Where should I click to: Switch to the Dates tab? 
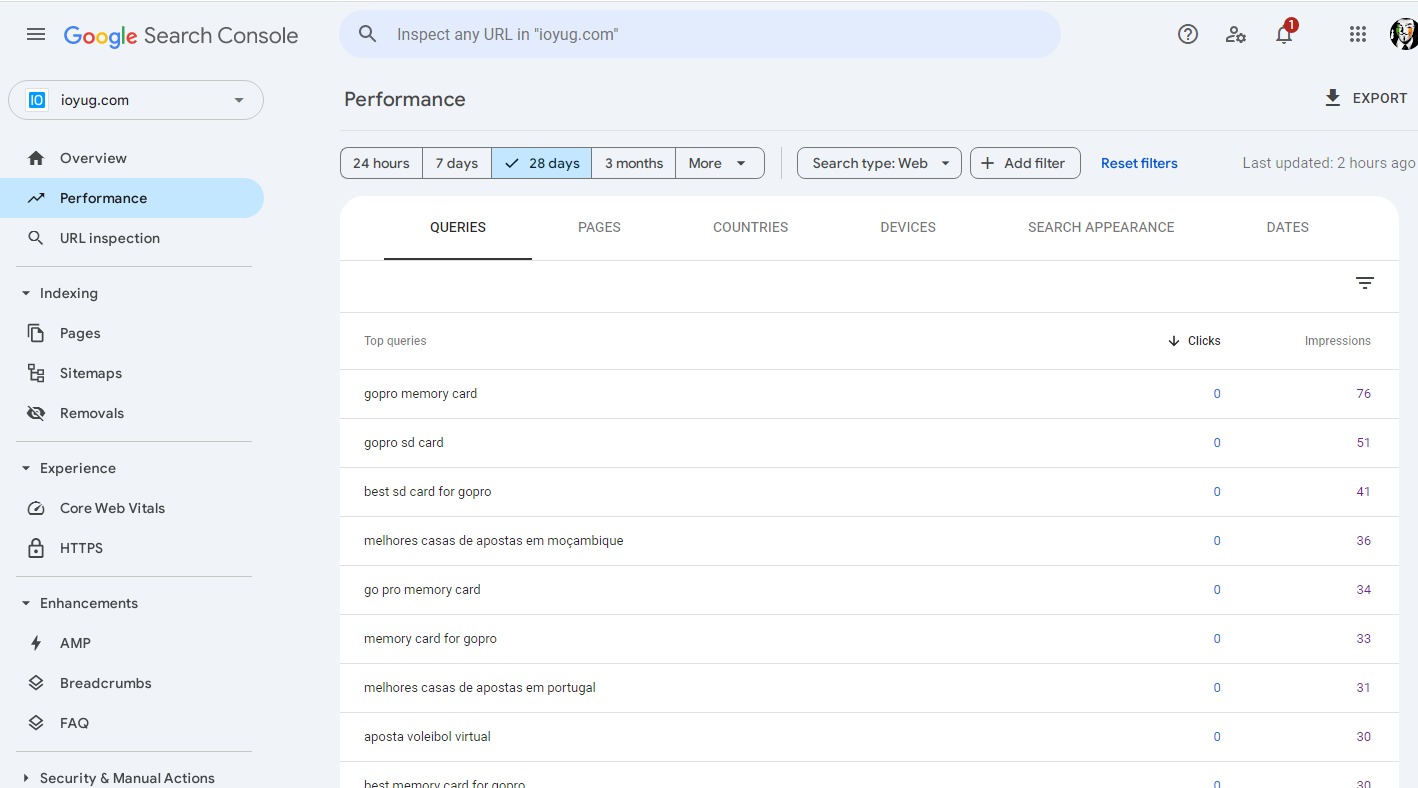1287,228
